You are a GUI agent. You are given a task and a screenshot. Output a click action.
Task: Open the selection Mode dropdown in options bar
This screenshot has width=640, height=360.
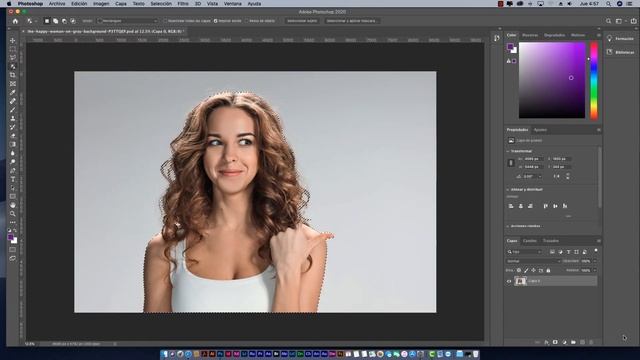127,21
